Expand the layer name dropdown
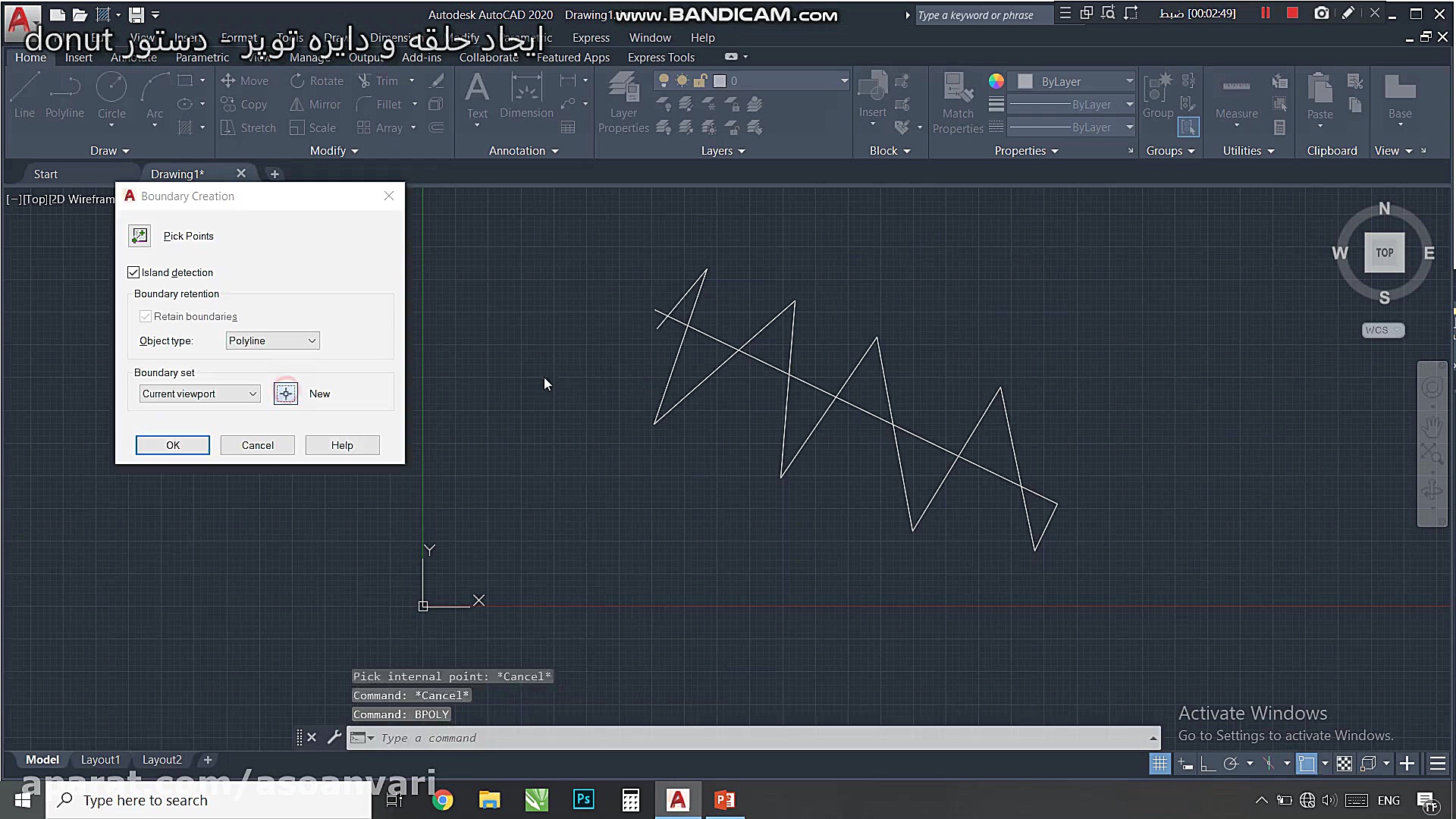1456x819 pixels. (x=843, y=81)
